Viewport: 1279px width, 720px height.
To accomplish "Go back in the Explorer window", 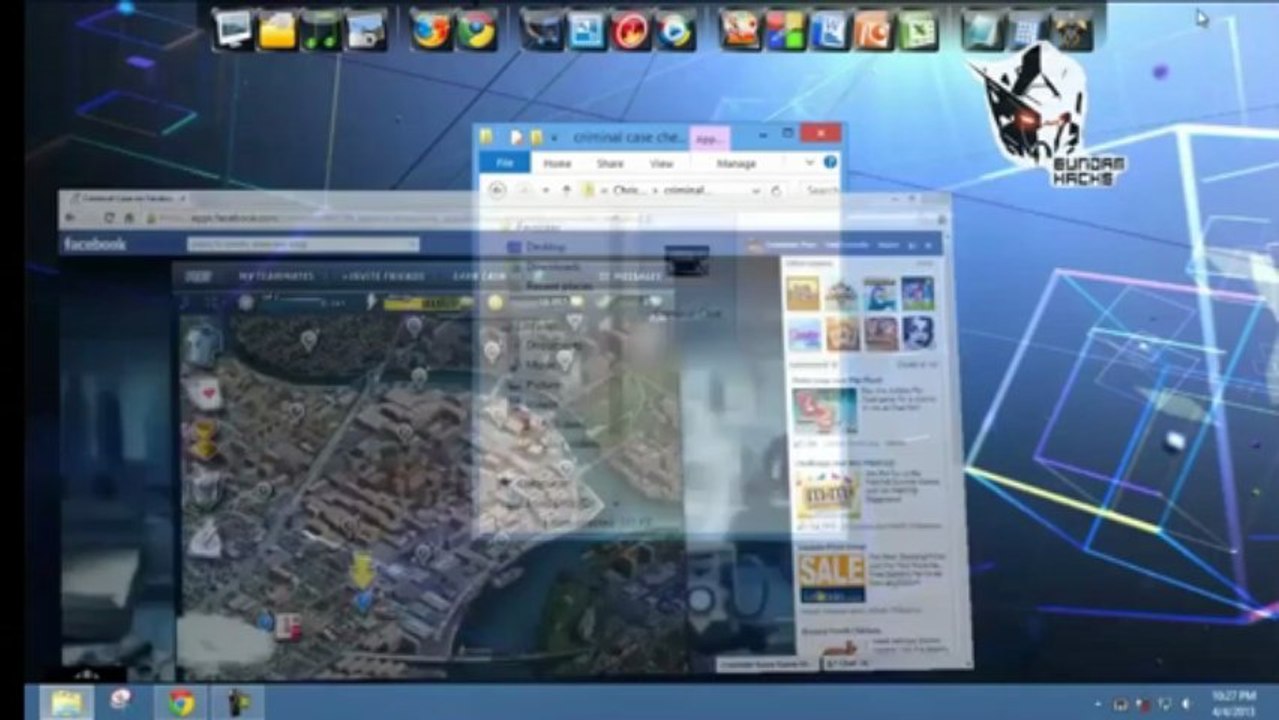I will (497, 189).
